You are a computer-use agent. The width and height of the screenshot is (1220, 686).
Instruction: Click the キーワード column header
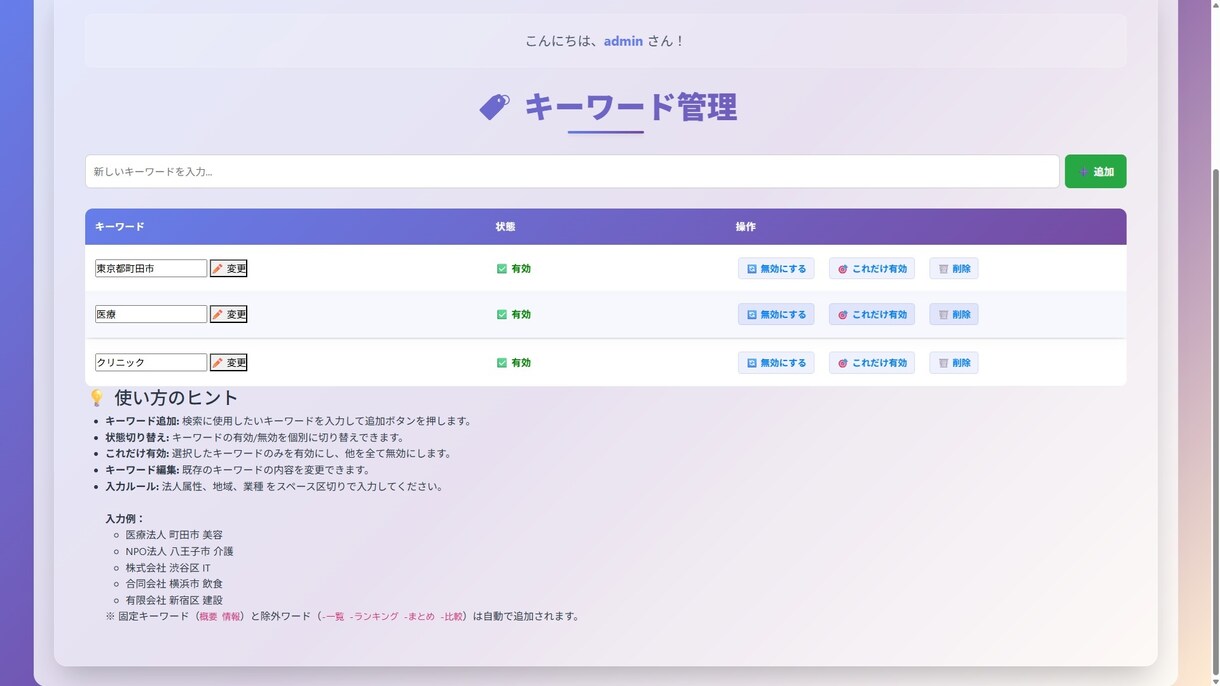(x=120, y=227)
